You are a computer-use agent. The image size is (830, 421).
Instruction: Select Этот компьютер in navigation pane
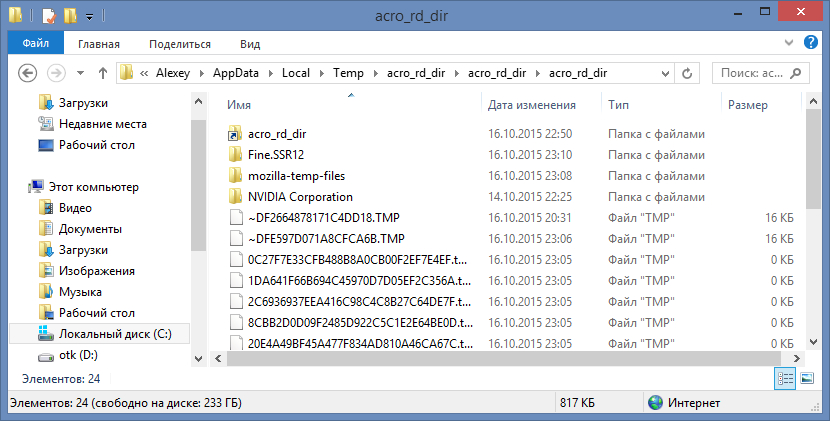[94, 187]
